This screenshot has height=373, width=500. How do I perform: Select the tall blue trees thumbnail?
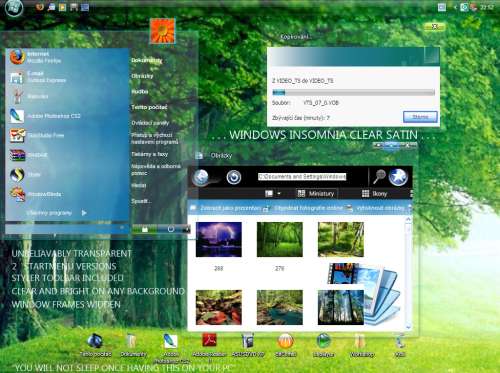click(x=341, y=307)
